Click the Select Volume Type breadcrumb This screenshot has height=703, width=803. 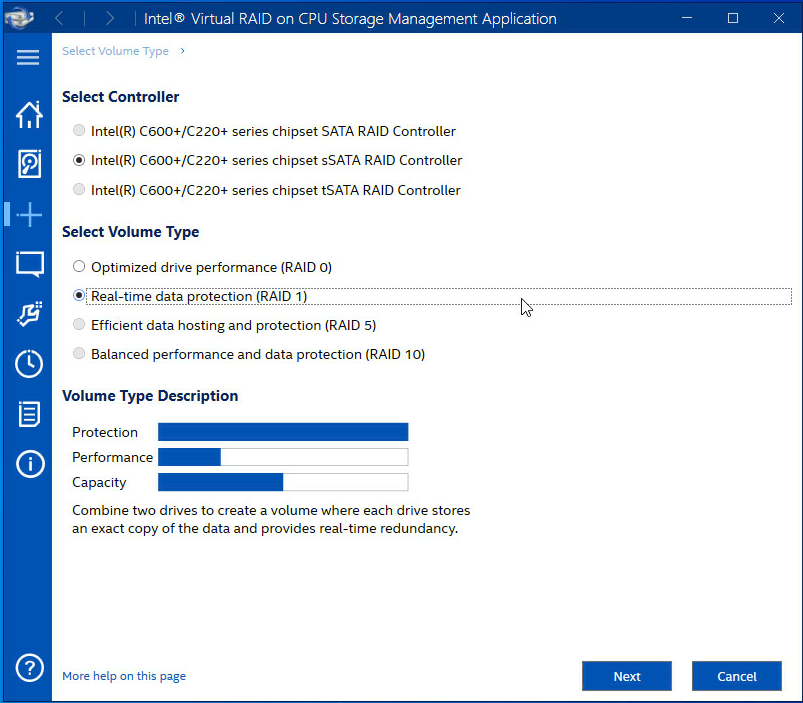(x=115, y=51)
